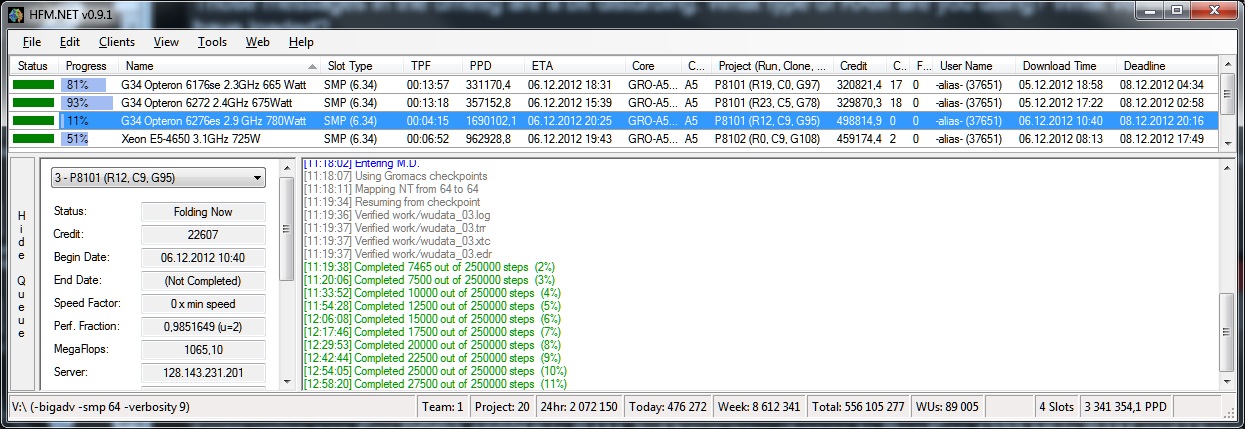Sort by the PPD column header
1245x429 pixels.
coord(494,66)
